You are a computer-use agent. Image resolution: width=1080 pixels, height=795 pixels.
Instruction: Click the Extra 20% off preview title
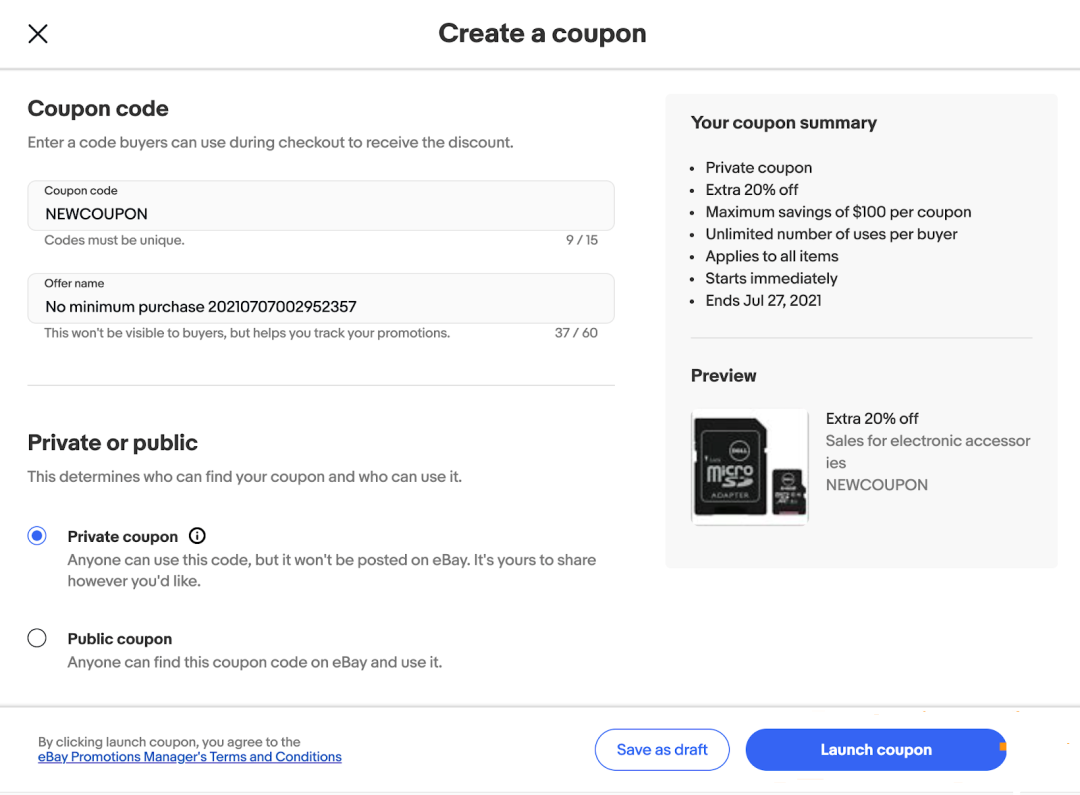point(872,419)
